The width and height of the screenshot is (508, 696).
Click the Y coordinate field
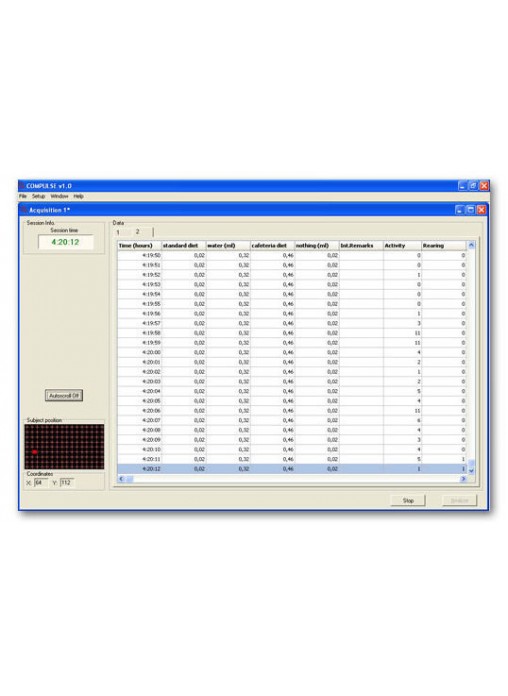click(x=67, y=482)
